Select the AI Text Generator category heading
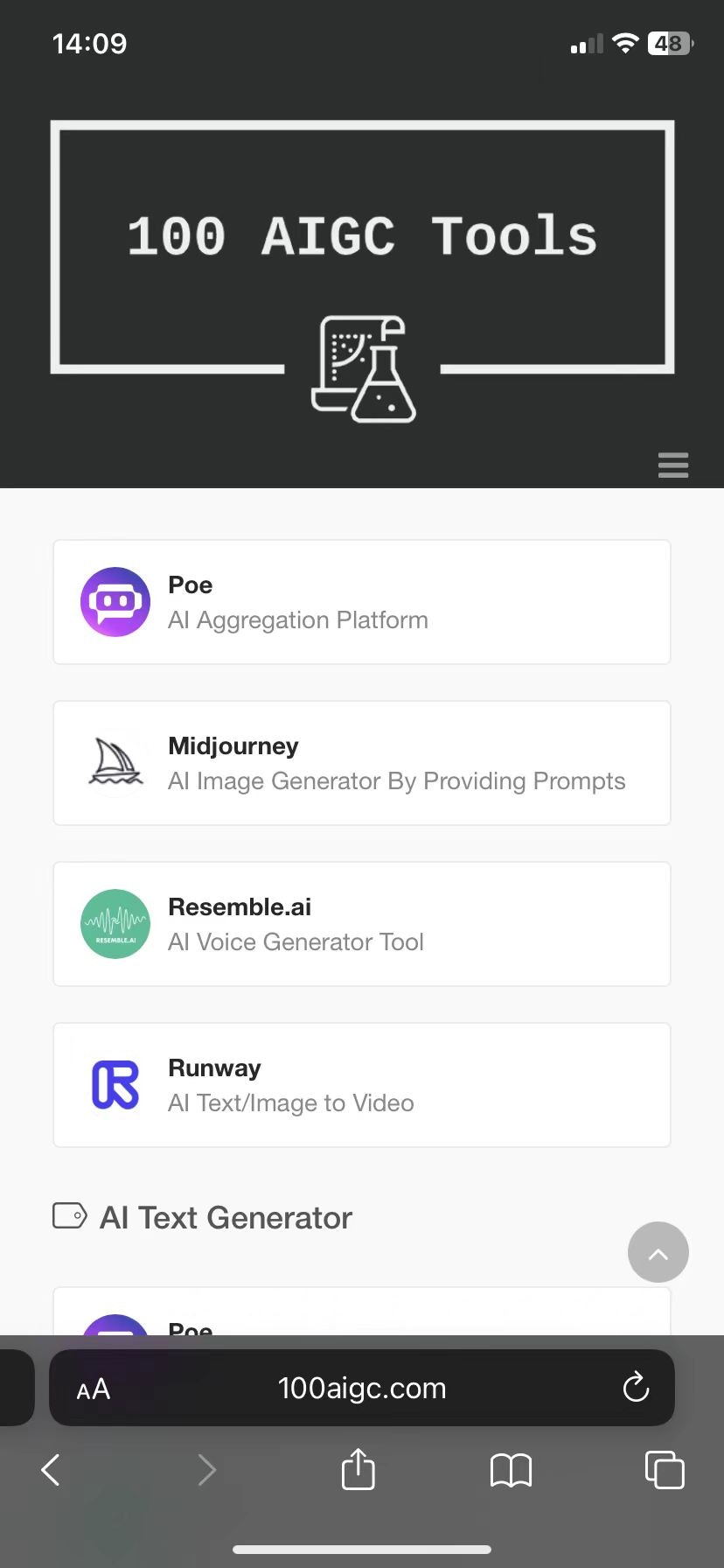This screenshot has height=1568, width=724. [x=225, y=1217]
